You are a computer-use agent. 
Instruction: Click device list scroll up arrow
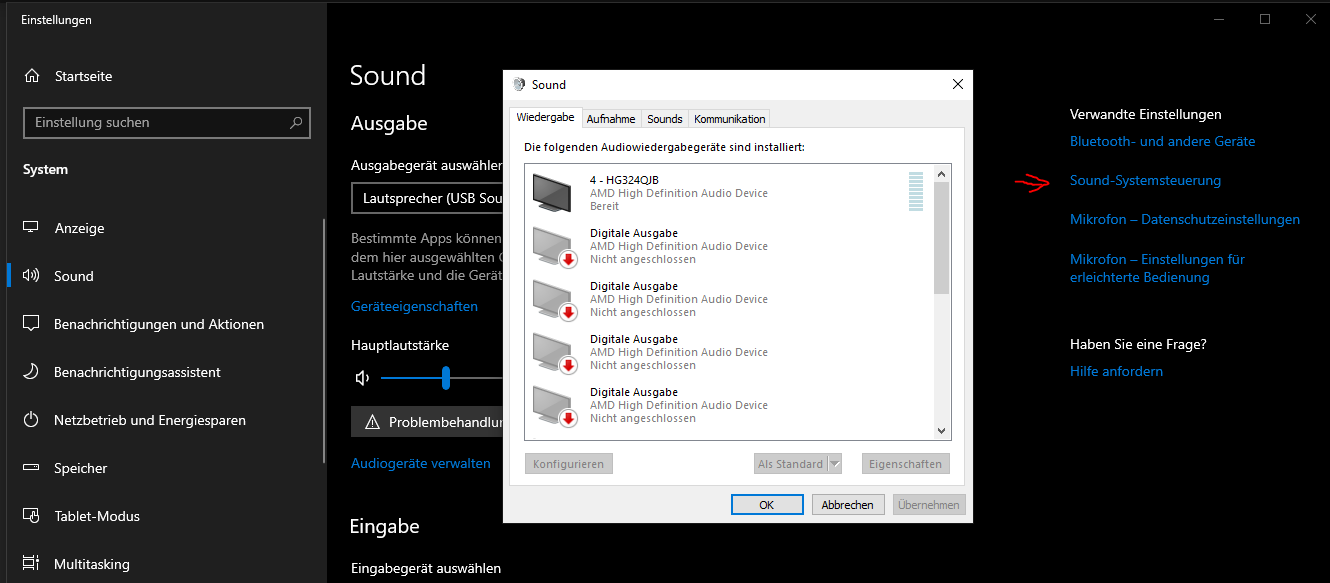(941, 174)
